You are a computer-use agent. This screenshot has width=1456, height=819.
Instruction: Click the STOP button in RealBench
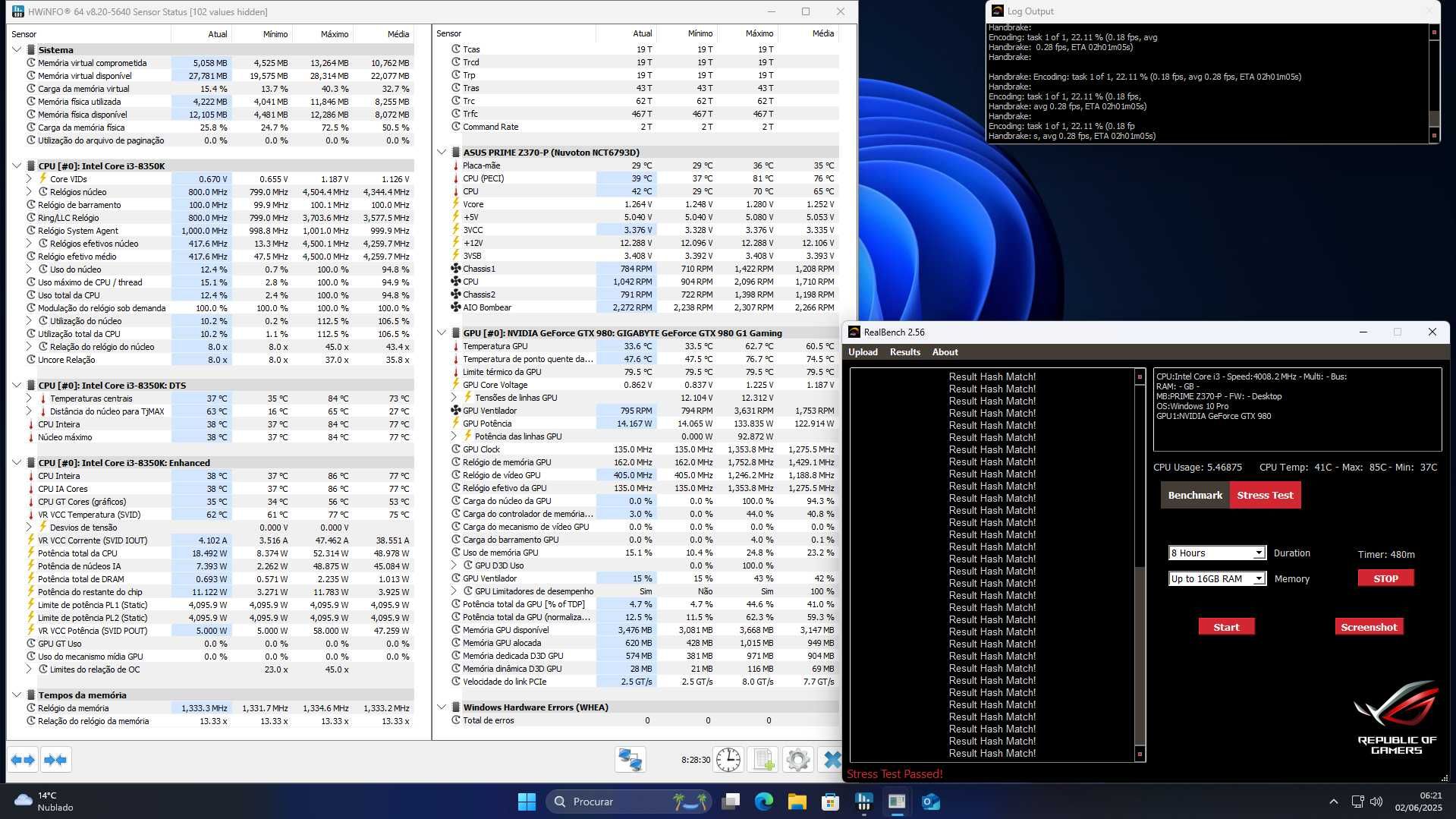click(x=1385, y=578)
